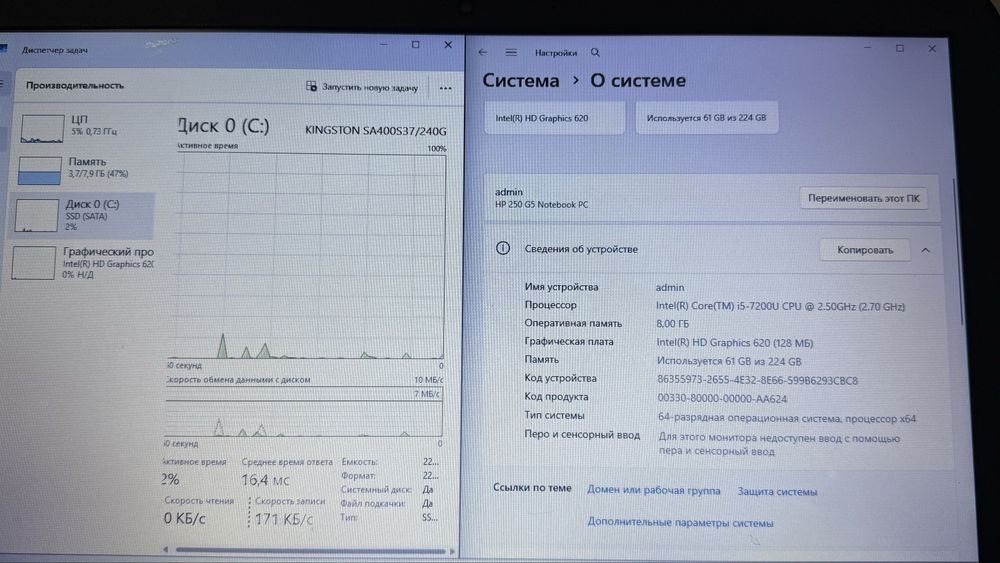Maximize the Task Manager window
This screenshot has width=1000, height=563.
[x=416, y=45]
